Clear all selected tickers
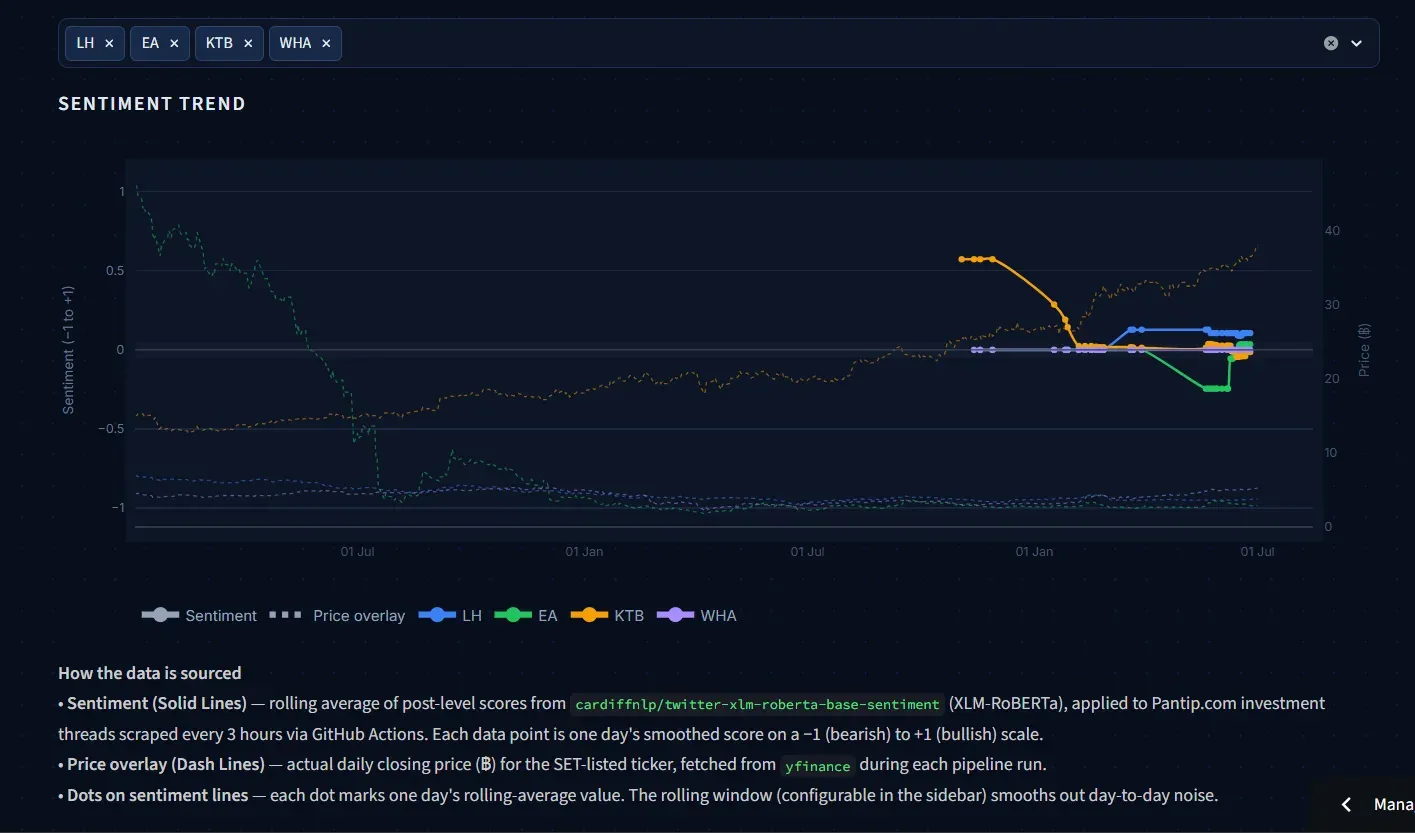Screen dimensions: 1415x833 (x=1331, y=43)
